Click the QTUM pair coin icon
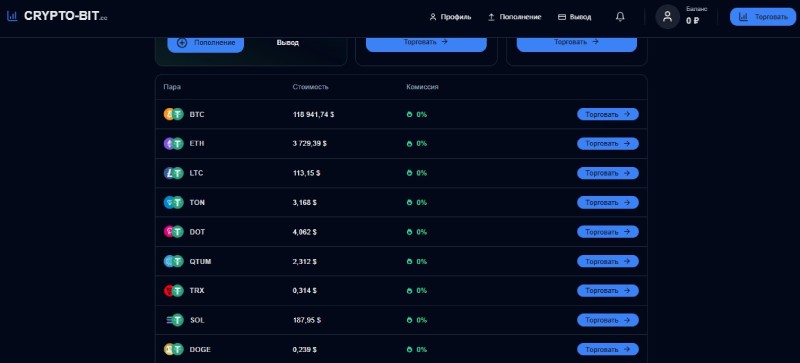 (173, 261)
